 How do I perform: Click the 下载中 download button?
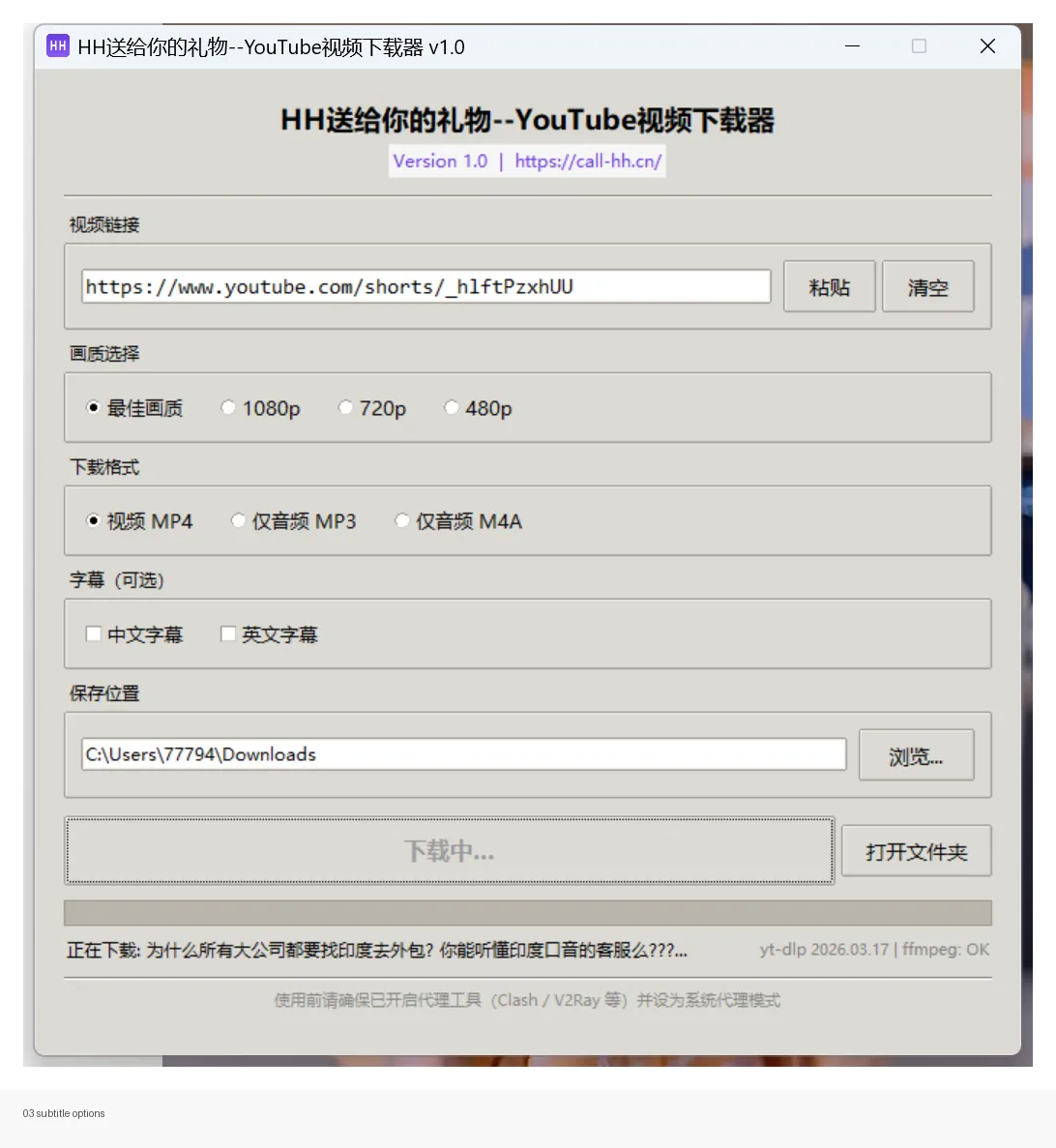[x=449, y=850]
